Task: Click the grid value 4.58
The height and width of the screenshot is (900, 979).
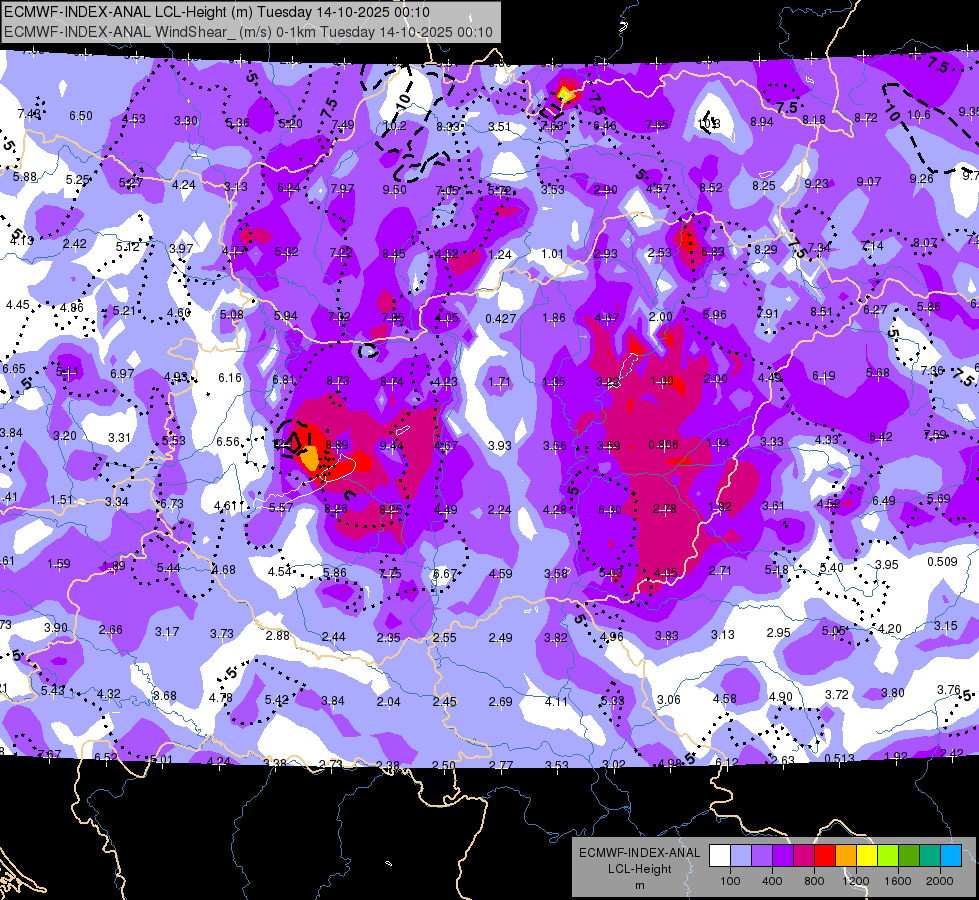Action: tap(725, 698)
